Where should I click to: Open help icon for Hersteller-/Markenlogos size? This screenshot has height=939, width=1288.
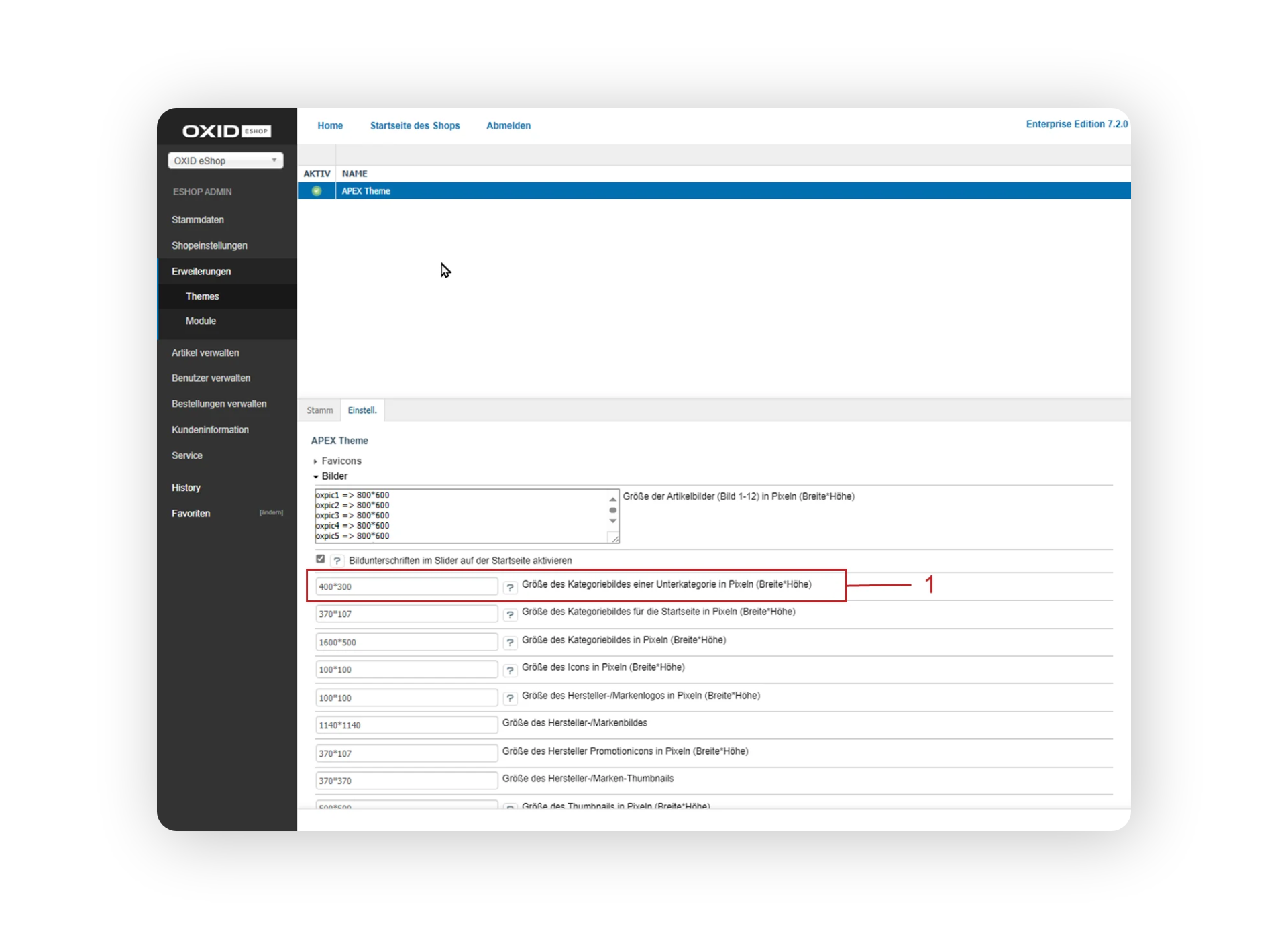pyautogui.click(x=510, y=698)
